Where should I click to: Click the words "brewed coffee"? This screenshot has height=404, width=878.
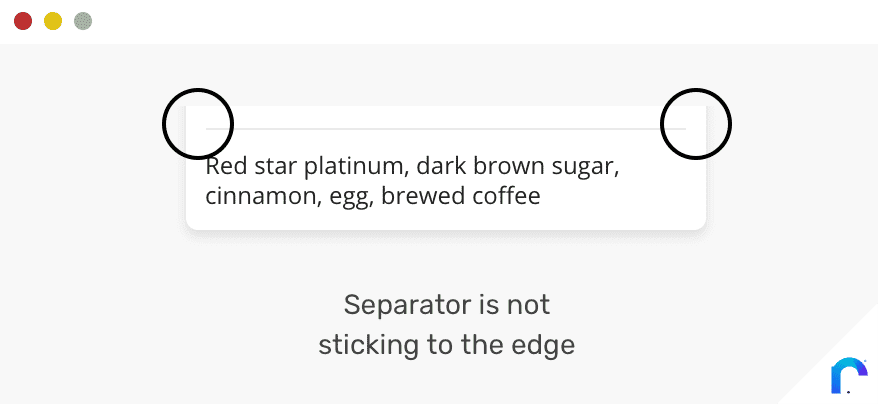coord(461,196)
